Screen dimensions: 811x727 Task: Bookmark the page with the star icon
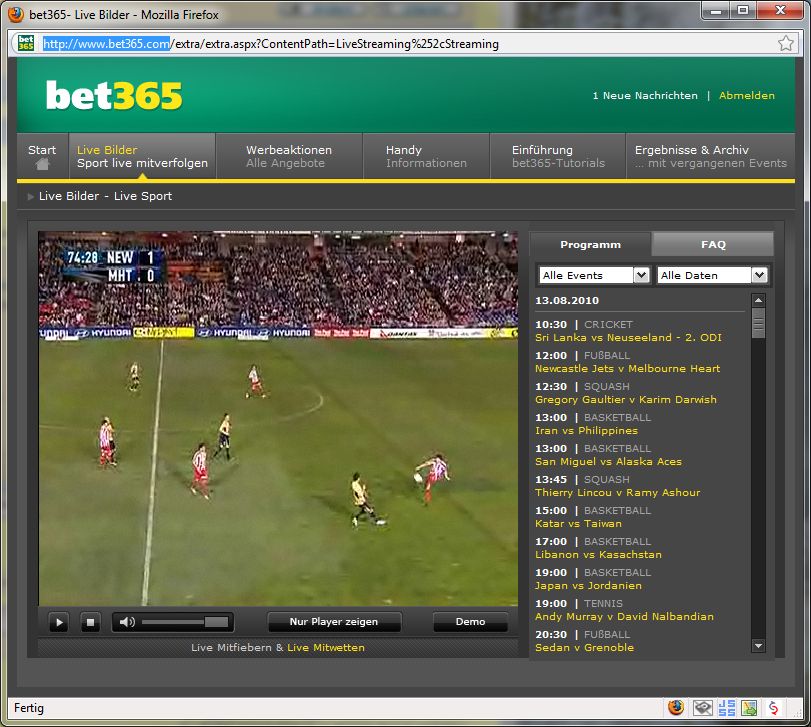(786, 44)
